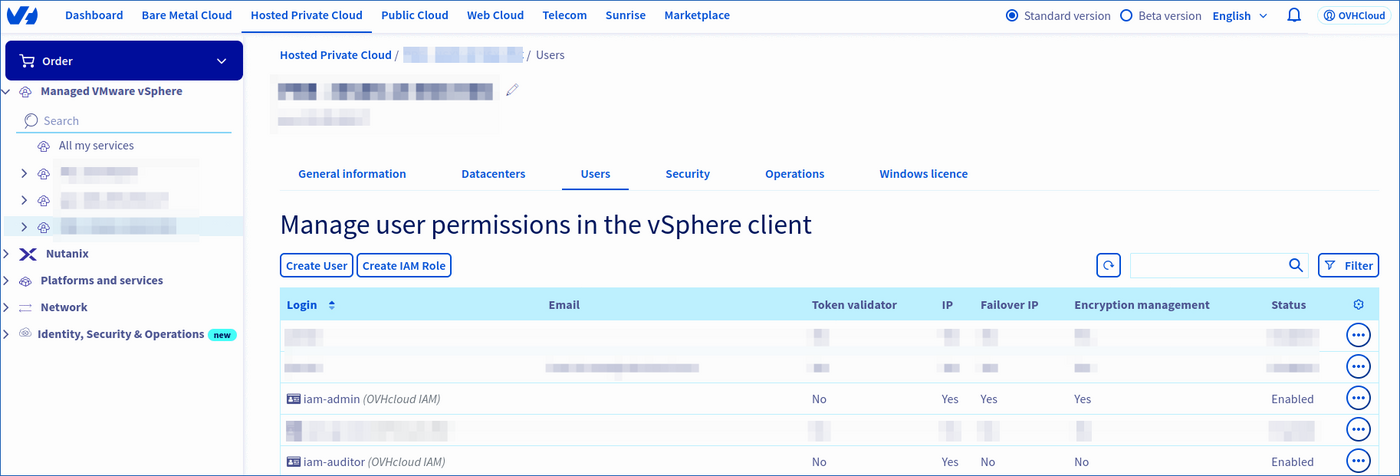Open the OVHCloud user account button
The width and height of the screenshot is (1400, 476).
tap(1354, 16)
